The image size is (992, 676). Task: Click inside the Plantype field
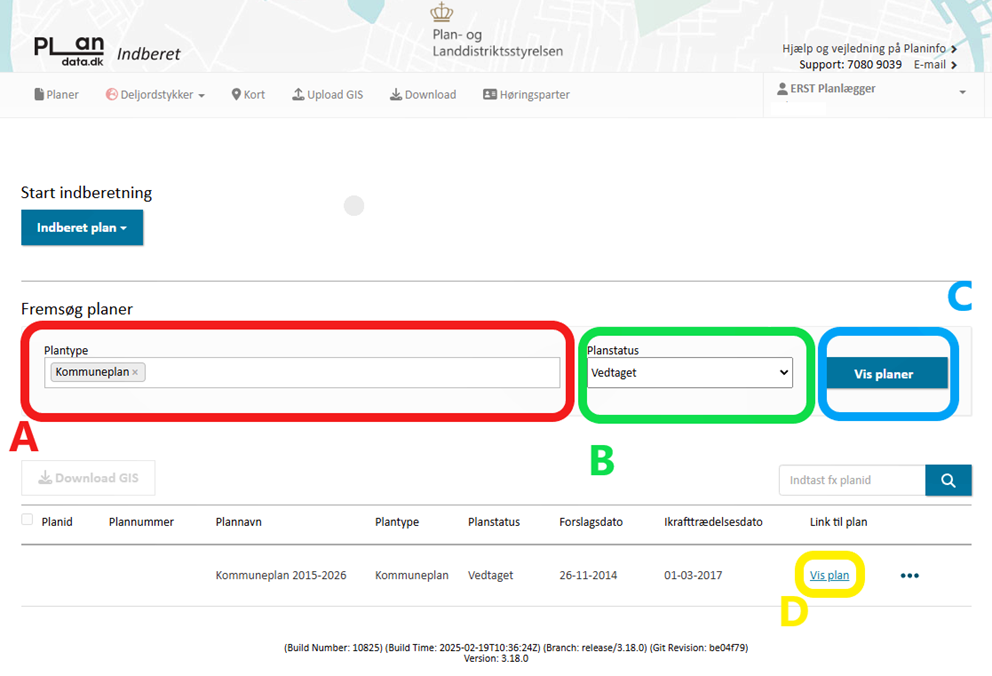(x=350, y=372)
